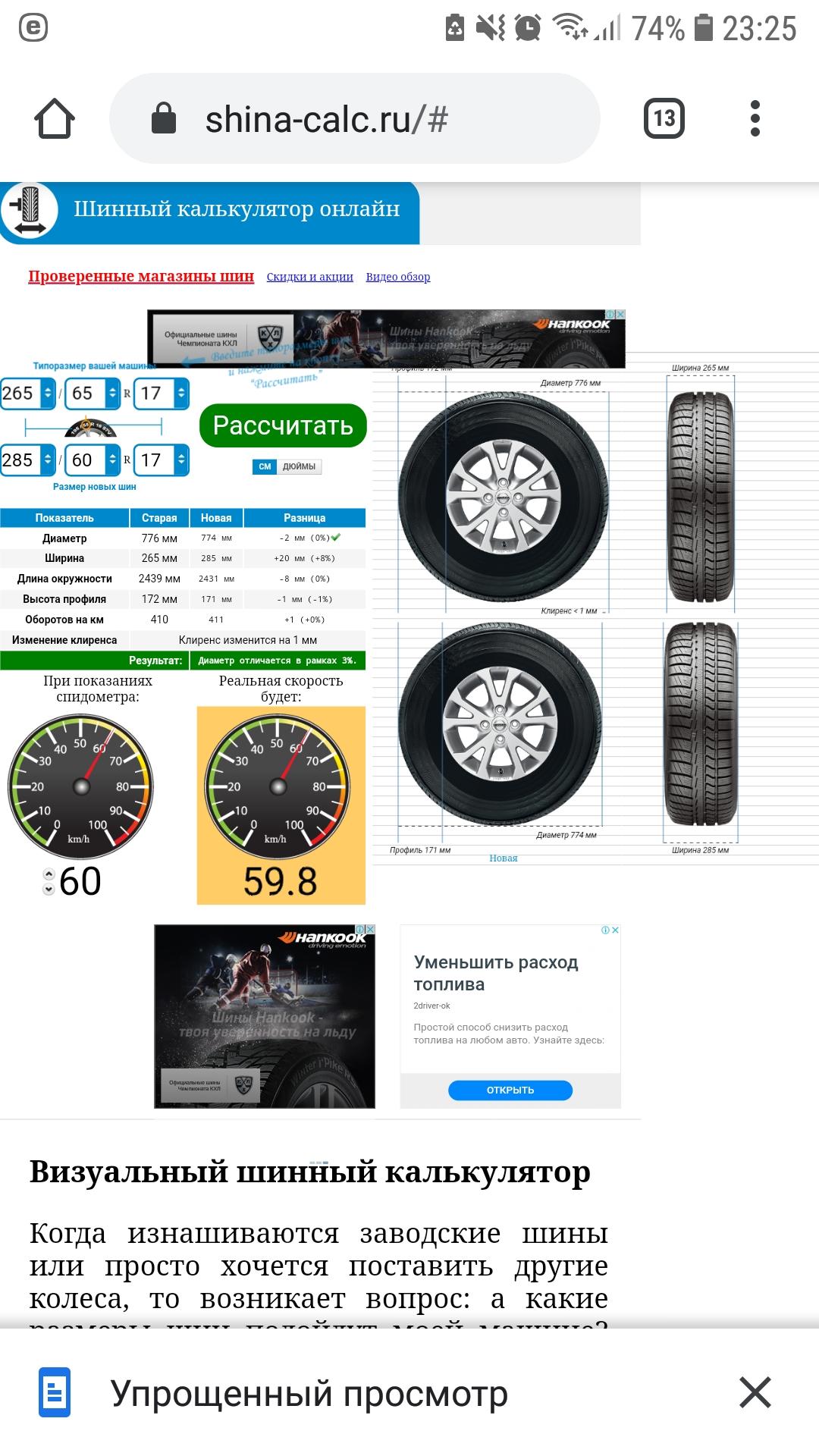Switch units to ДЮЙМЫ

pyautogui.click(x=300, y=466)
